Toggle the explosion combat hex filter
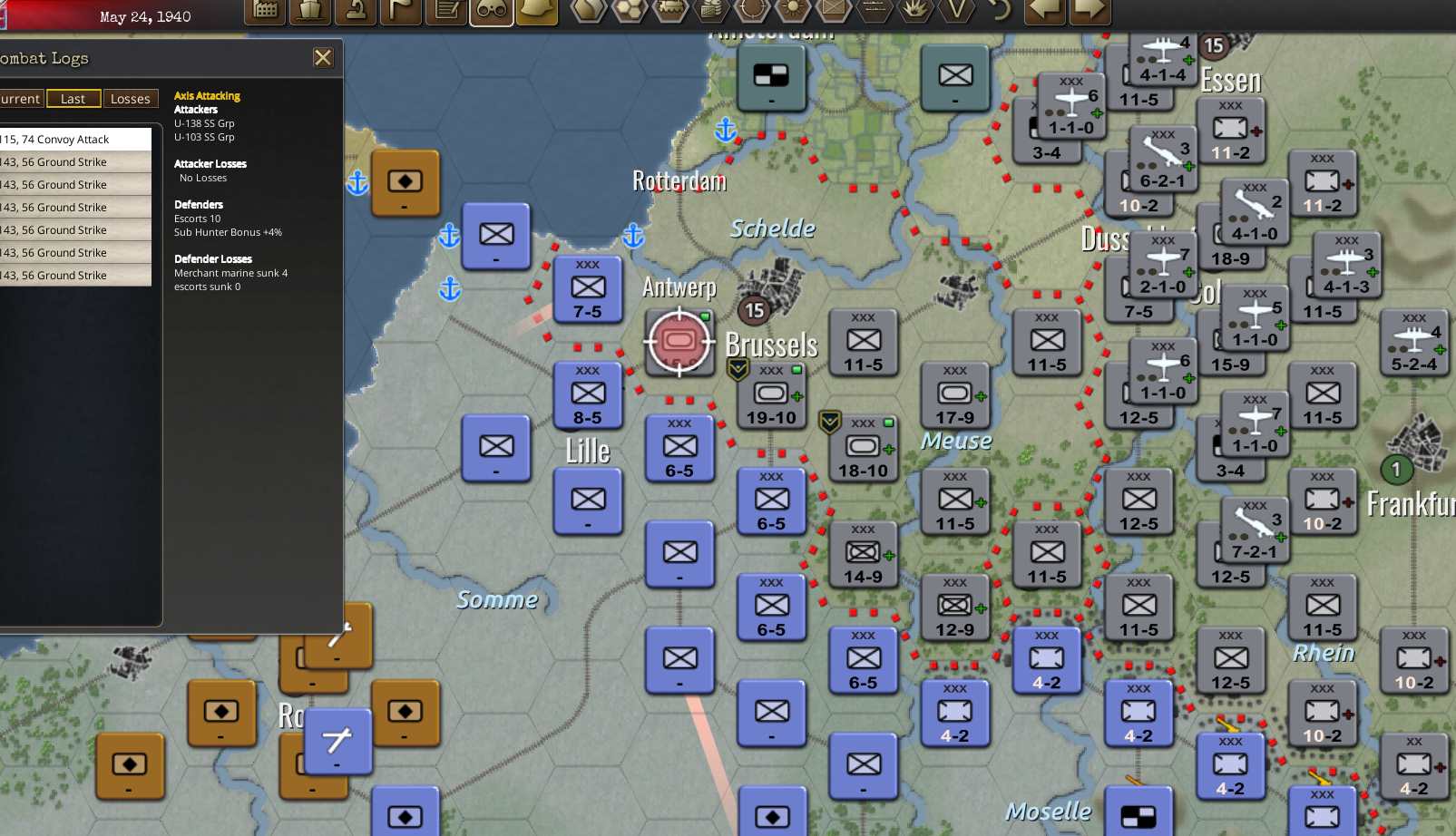1456x836 pixels. point(915,11)
